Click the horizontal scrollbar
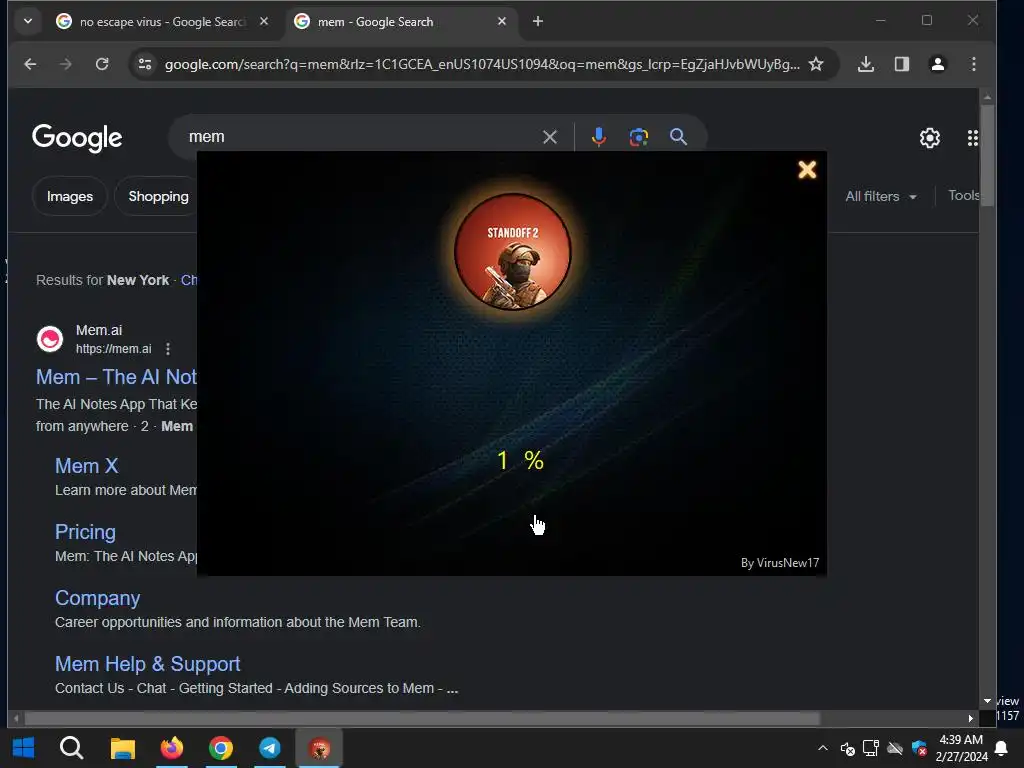 point(422,718)
